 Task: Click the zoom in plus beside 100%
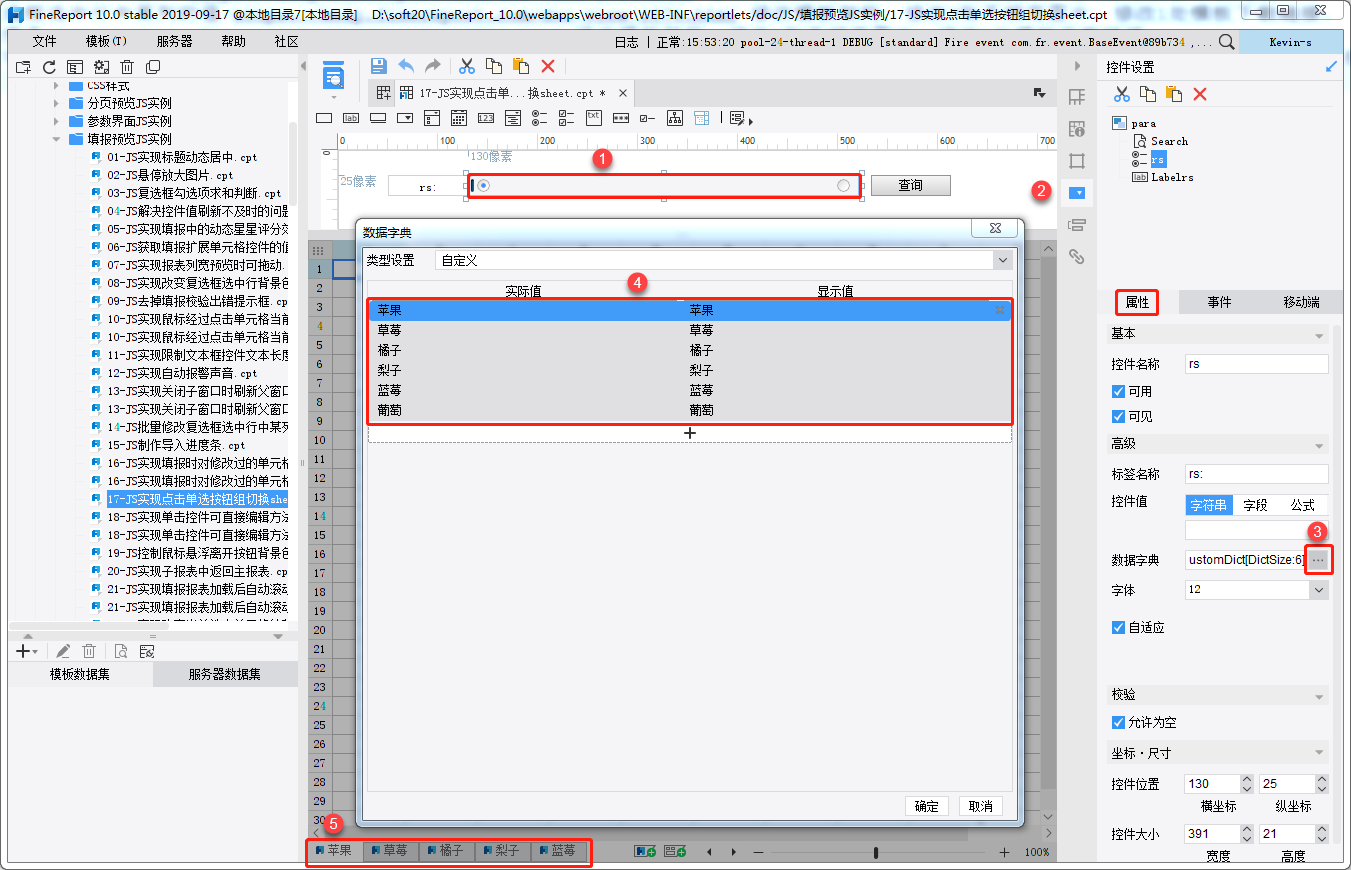[x=1004, y=852]
